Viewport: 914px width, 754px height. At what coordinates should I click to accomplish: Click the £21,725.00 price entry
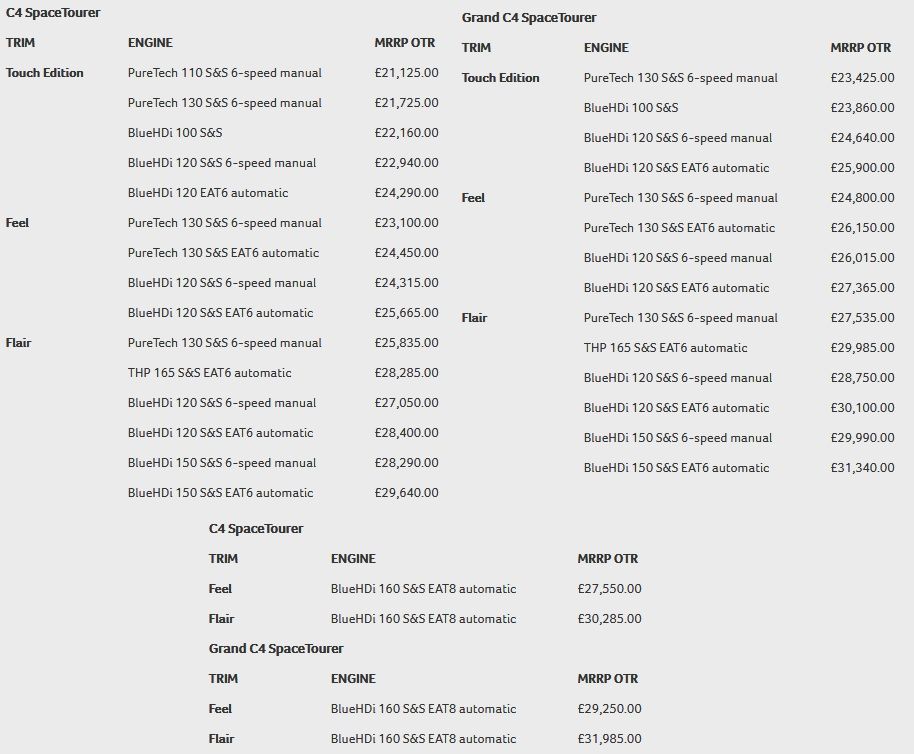(x=406, y=103)
